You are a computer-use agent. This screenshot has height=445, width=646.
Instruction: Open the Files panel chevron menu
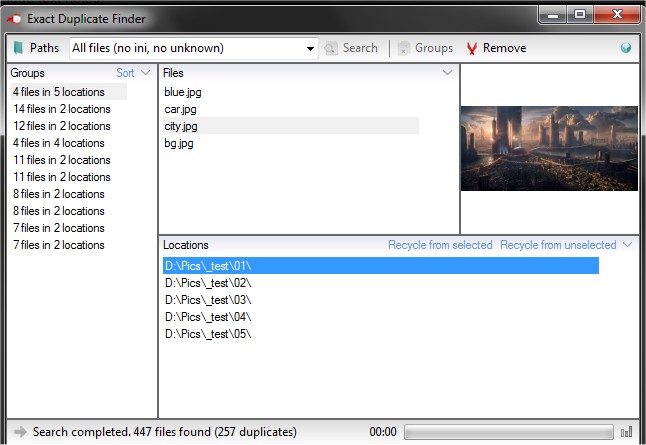point(447,73)
